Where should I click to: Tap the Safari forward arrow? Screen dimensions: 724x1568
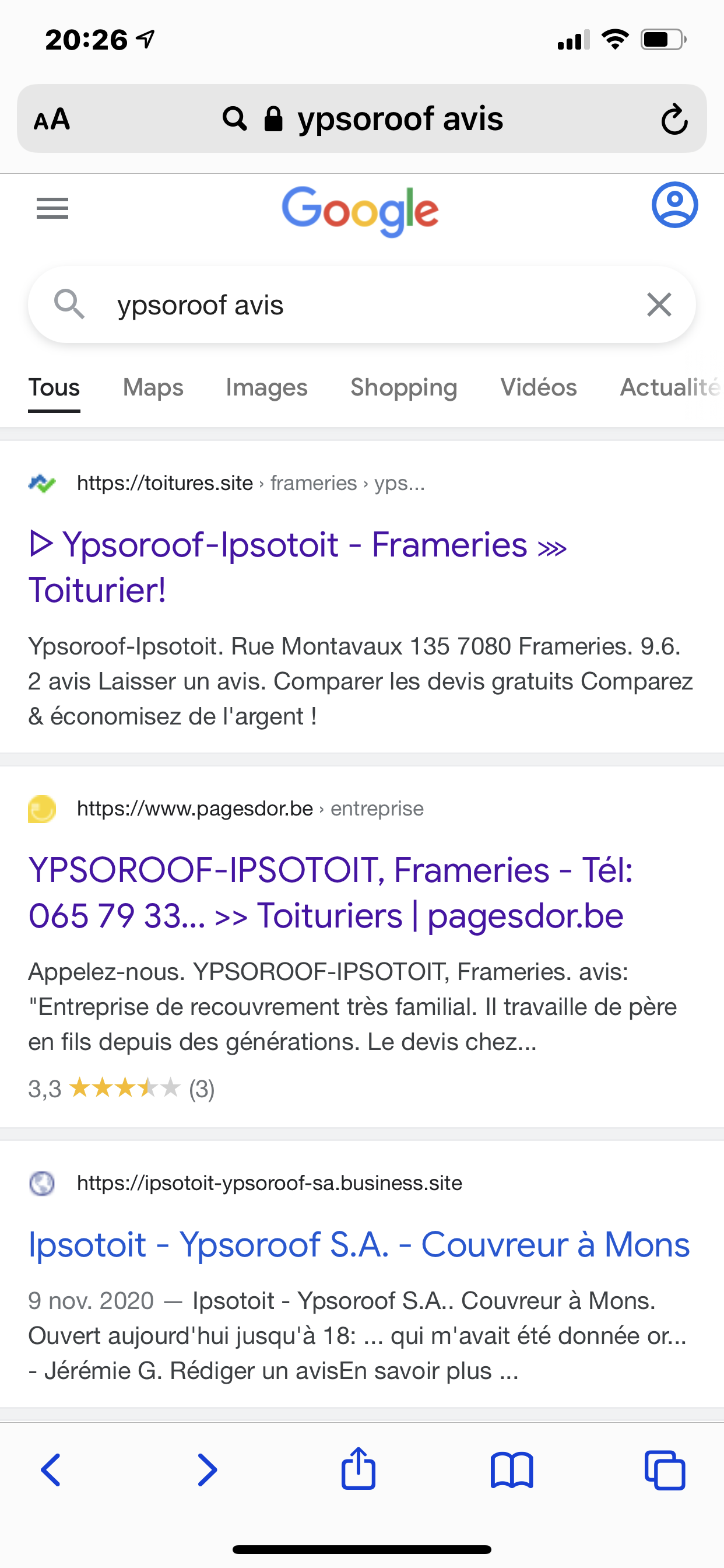tap(207, 1470)
